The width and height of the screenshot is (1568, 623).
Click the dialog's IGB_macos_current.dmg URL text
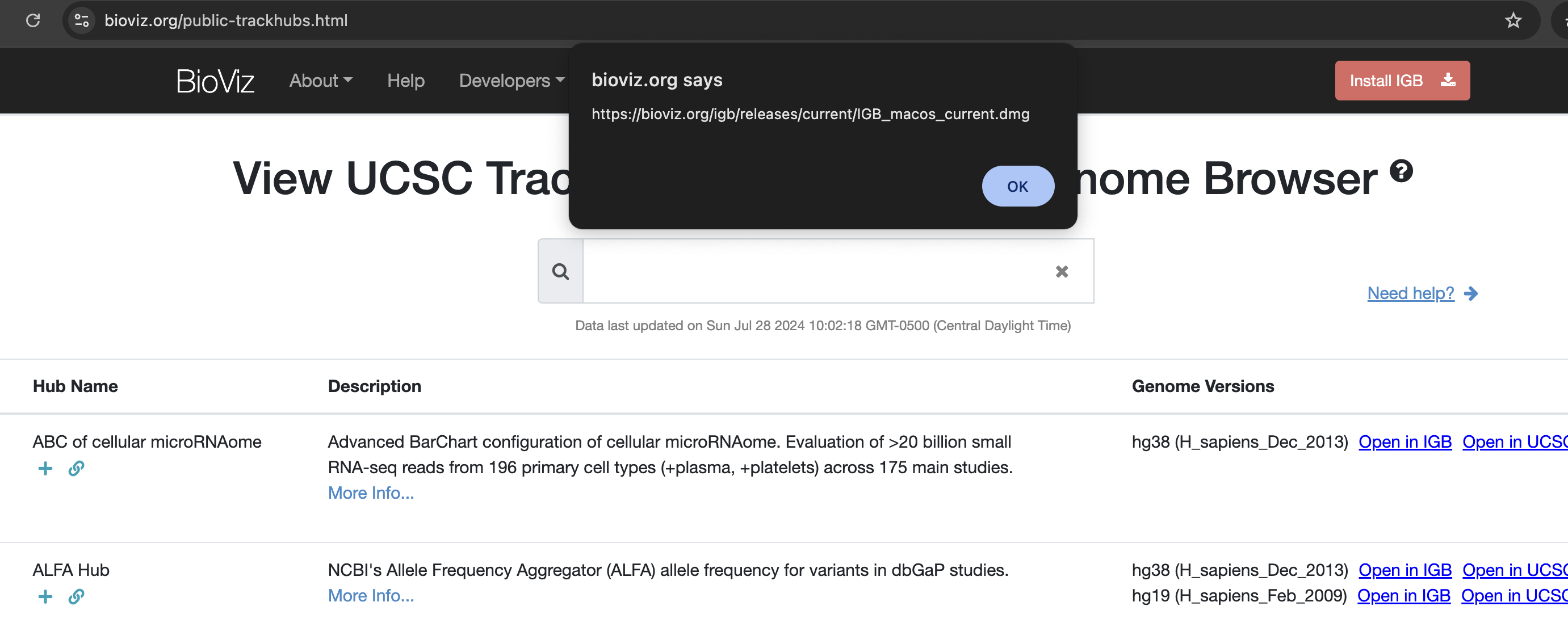[x=810, y=114]
